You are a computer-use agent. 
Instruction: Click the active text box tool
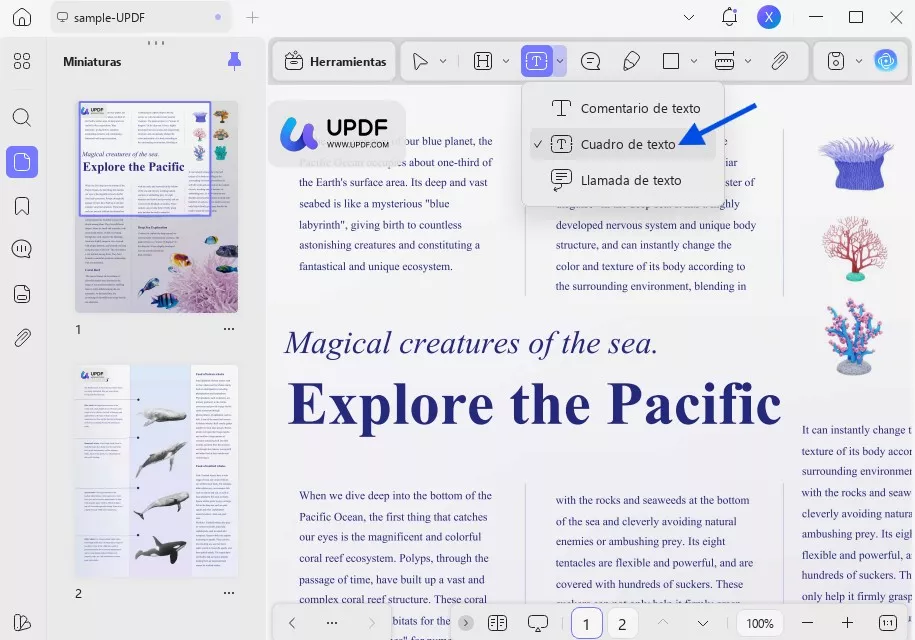point(536,61)
